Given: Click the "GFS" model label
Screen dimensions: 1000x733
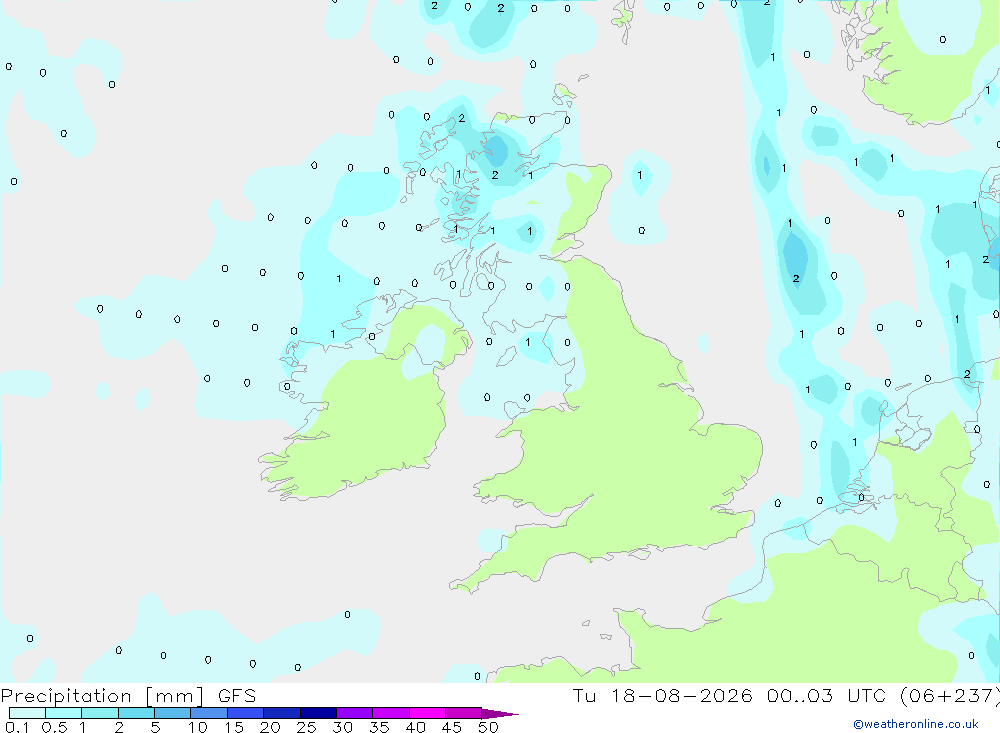Looking at the screenshot, I should (x=237, y=695).
